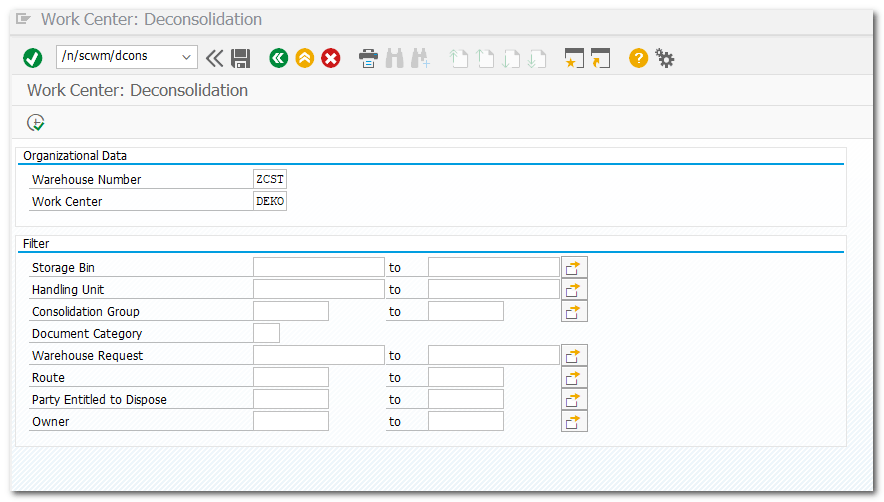The image size is (884, 502).
Task: Open multiple selection for Owner
Action: [x=574, y=421]
